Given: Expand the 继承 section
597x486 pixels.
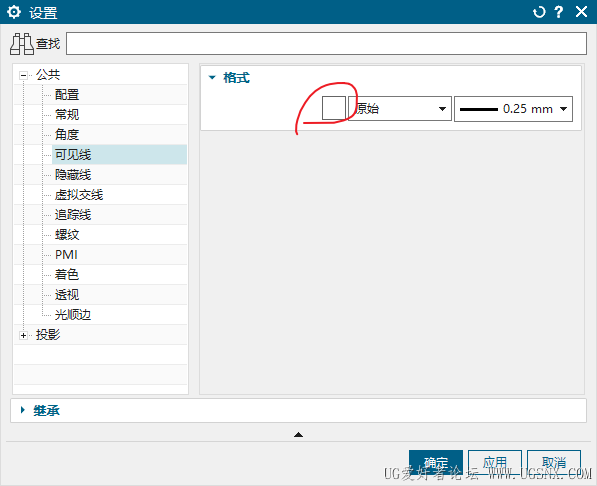Looking at the screenshot, I should (22, 410).
